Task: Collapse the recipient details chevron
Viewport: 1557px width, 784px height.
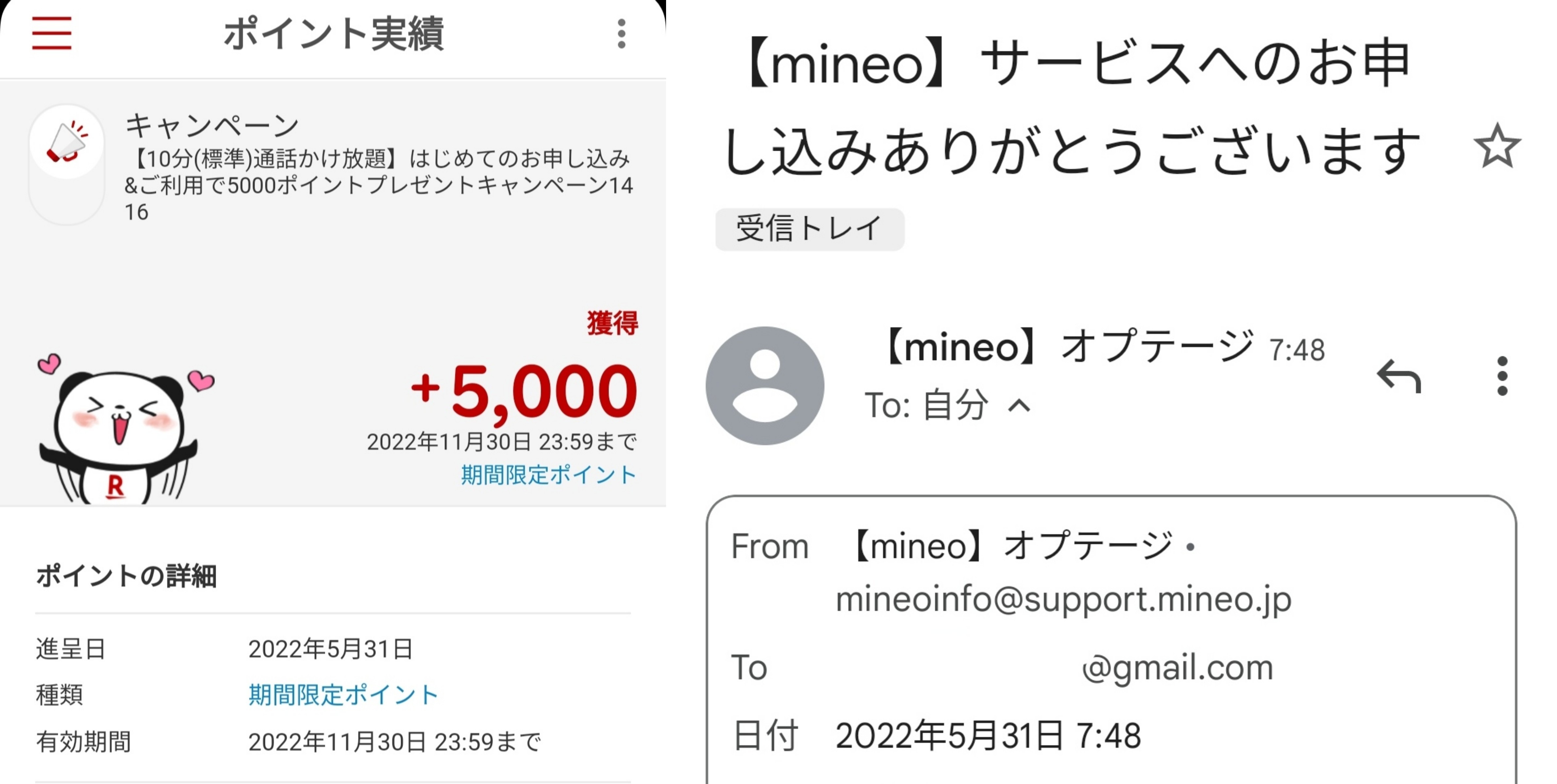Action: tap(1019, 405)
